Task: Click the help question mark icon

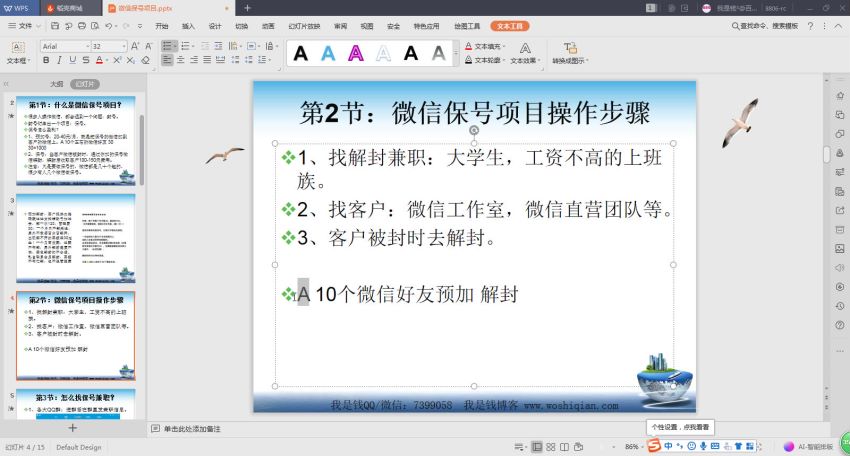Action: (x=810, y=25)
